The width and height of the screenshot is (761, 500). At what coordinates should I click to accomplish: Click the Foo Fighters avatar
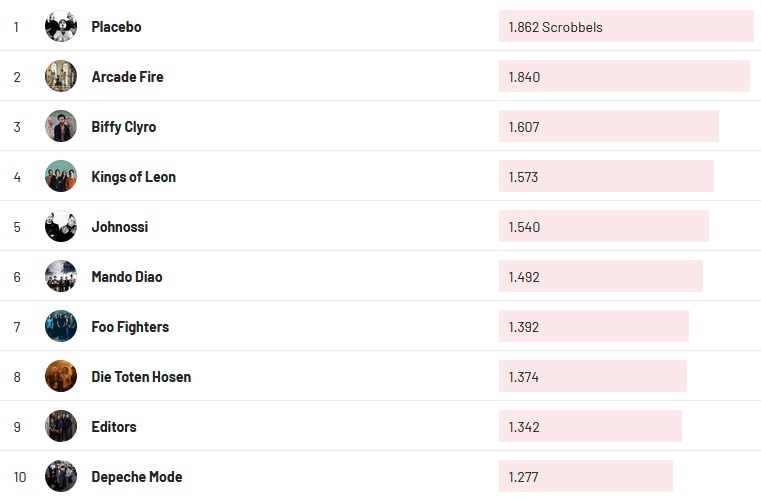tap(61, 327)
